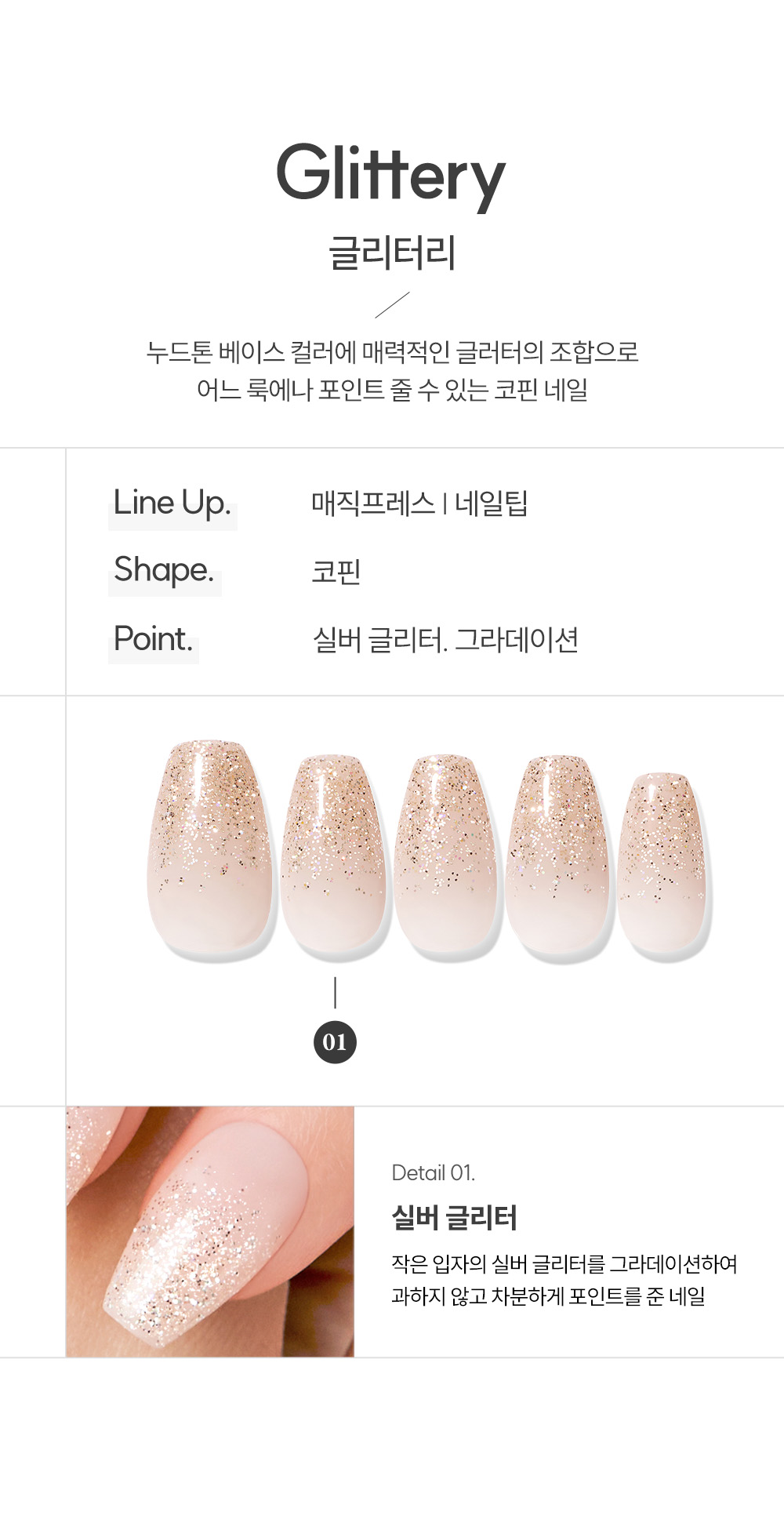Screen dimensions: 784x1519
Task: Click the 코핀 shape value
Action: tap(336, 571)
